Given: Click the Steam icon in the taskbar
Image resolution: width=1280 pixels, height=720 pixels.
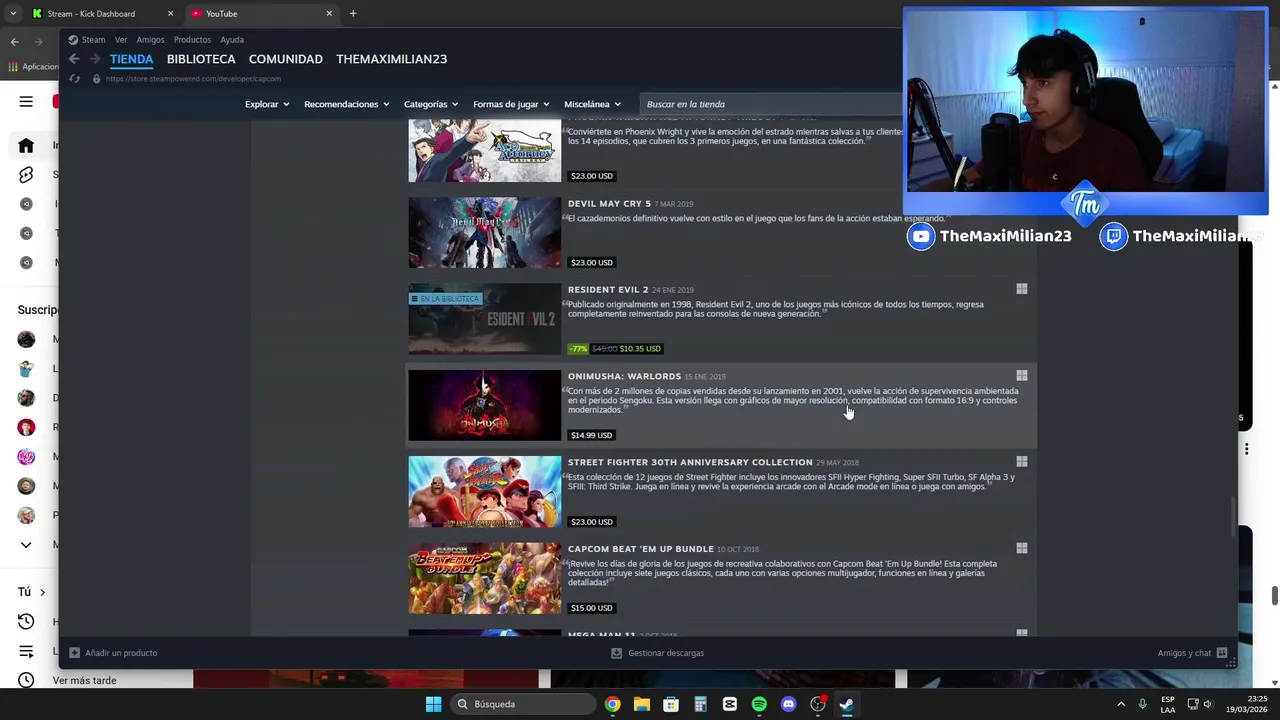Looking at the screenshot, I should click(847, 704).
